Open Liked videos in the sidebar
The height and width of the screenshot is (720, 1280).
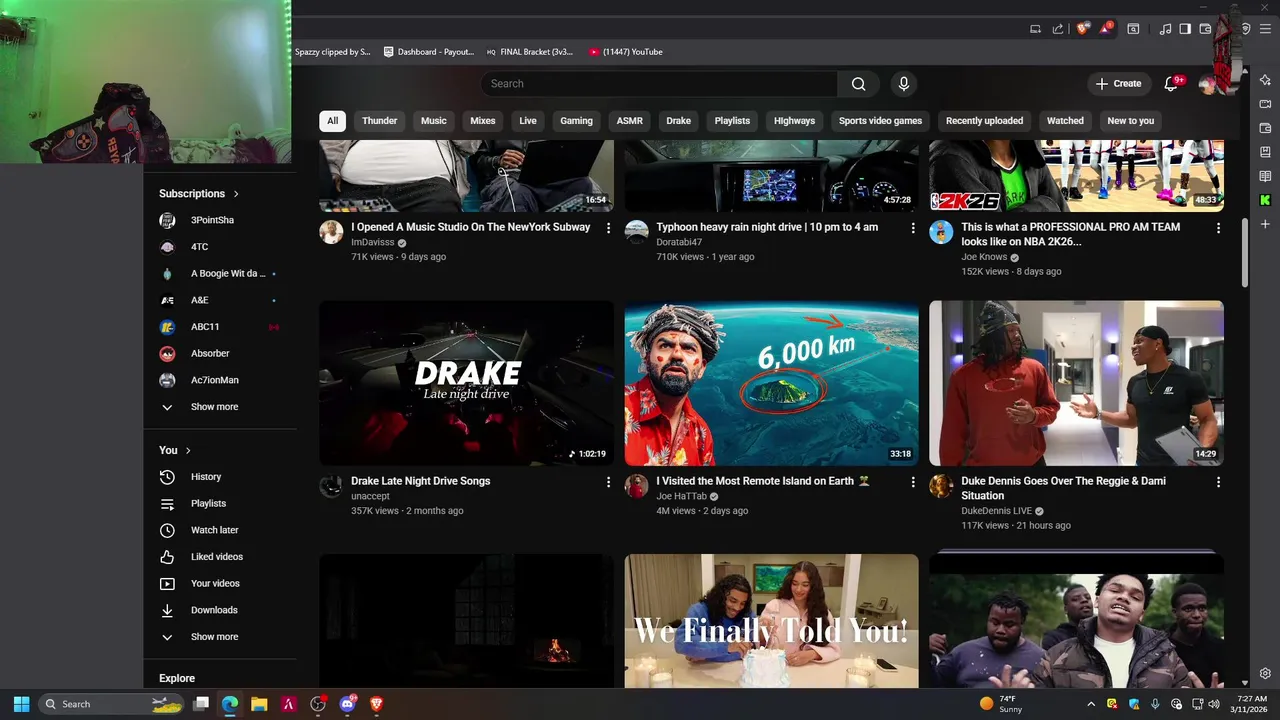220,557
